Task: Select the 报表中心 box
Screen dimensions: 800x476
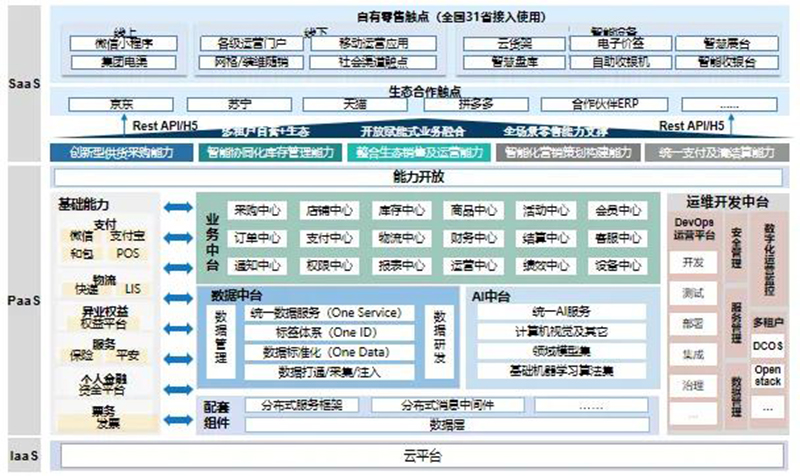Action: point(401,266)
